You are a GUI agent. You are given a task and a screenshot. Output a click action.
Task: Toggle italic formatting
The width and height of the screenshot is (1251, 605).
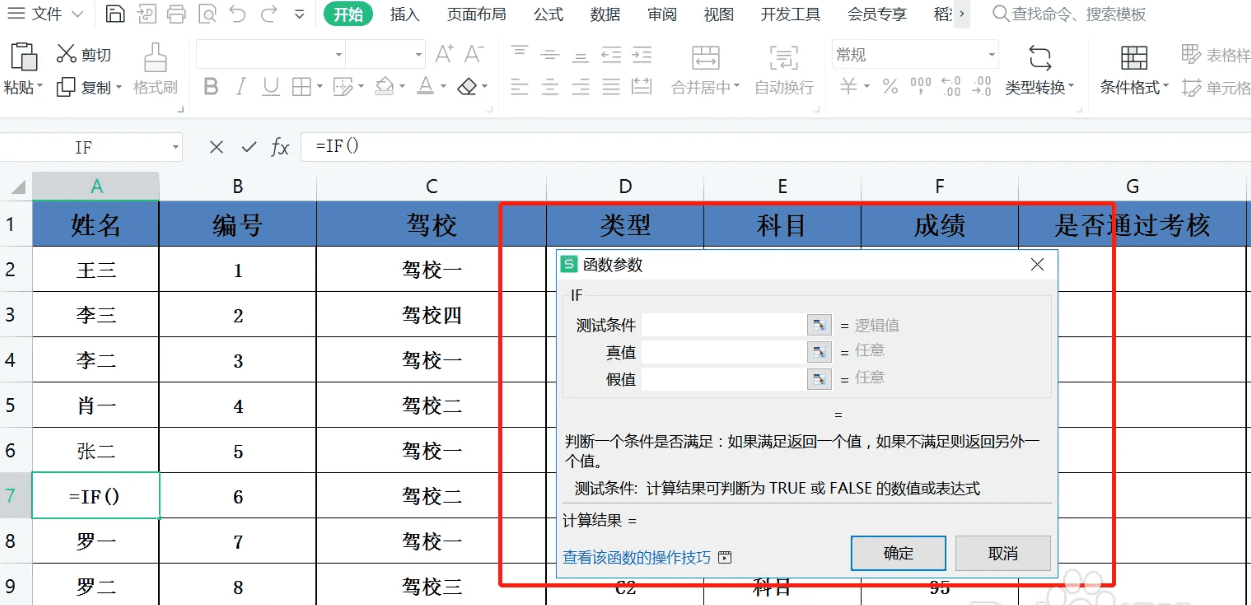(241, 88)
